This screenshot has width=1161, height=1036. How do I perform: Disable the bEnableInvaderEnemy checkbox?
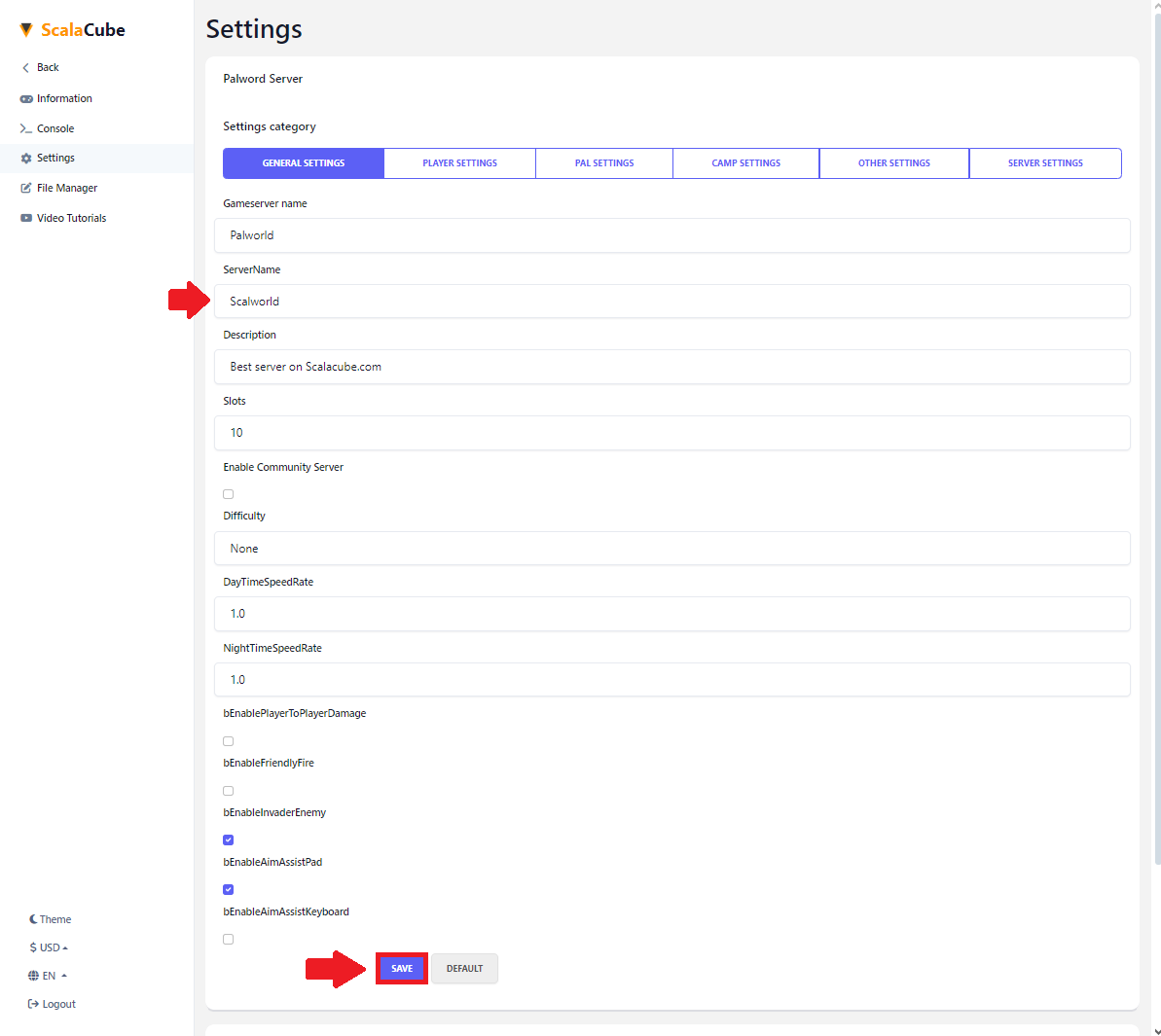228,839
